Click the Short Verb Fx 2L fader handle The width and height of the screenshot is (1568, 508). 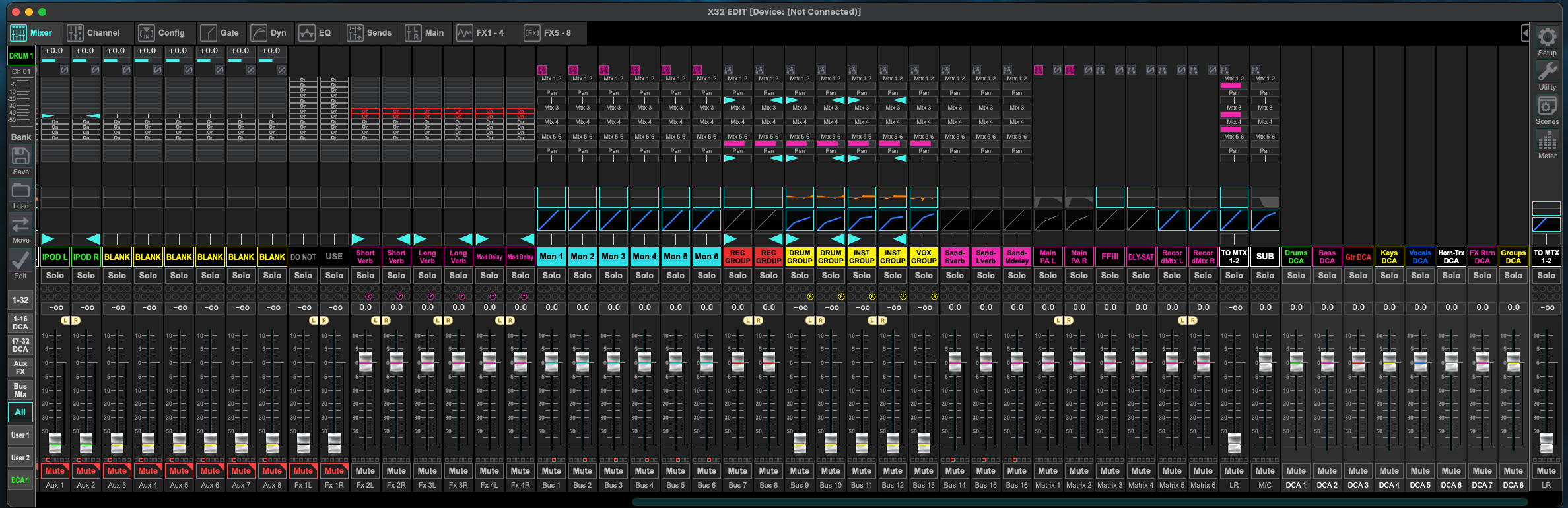click(365, 362)
